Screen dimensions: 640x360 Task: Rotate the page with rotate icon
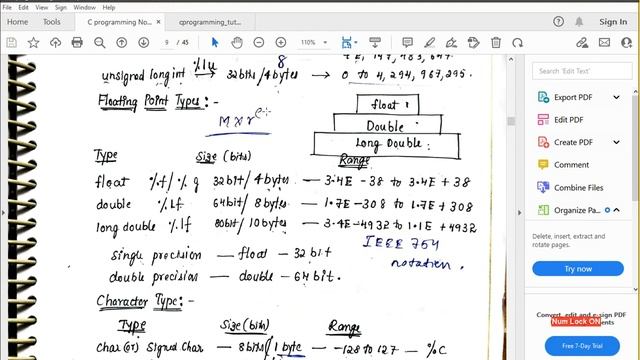[x=518, y=42]
